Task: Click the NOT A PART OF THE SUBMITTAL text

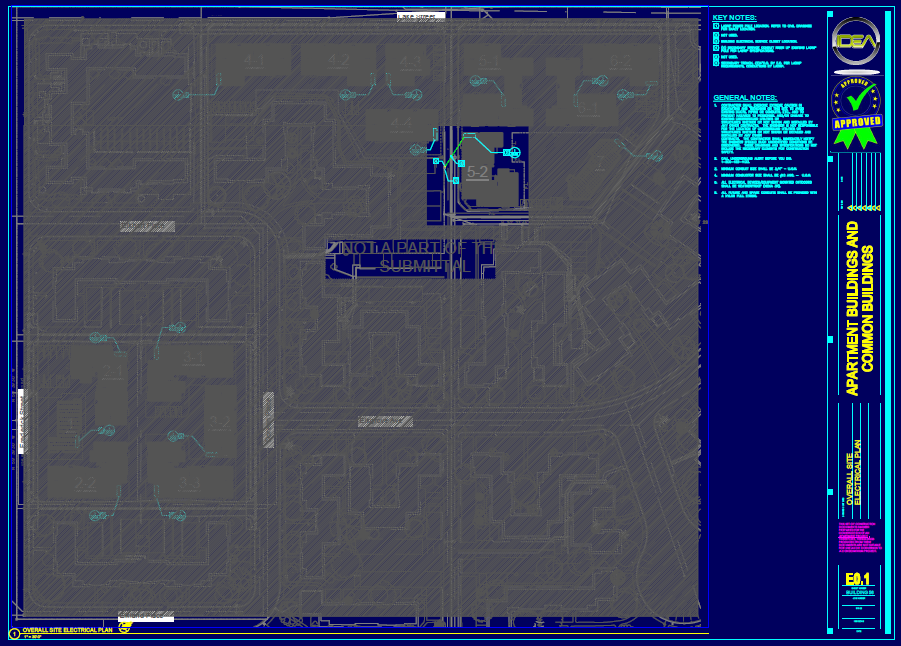Action: pyautogui.click(x=412, y=257)
